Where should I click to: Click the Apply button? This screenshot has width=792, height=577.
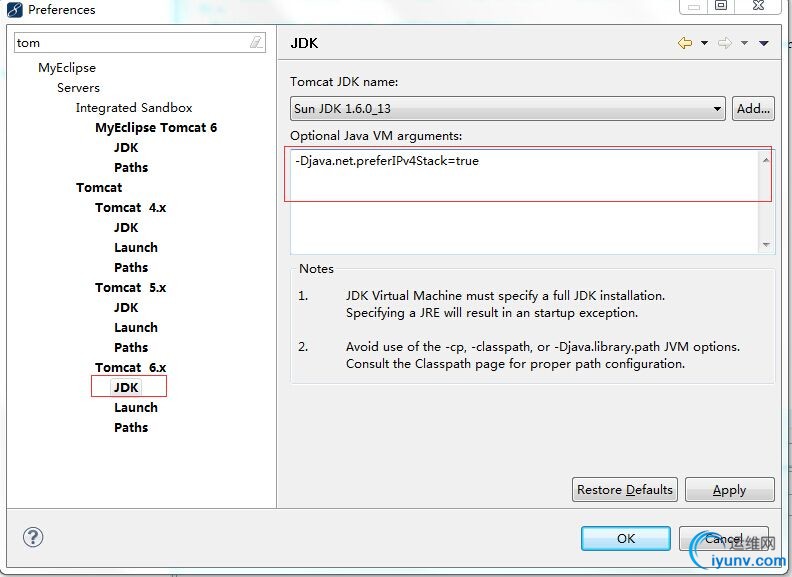(729, 490)
